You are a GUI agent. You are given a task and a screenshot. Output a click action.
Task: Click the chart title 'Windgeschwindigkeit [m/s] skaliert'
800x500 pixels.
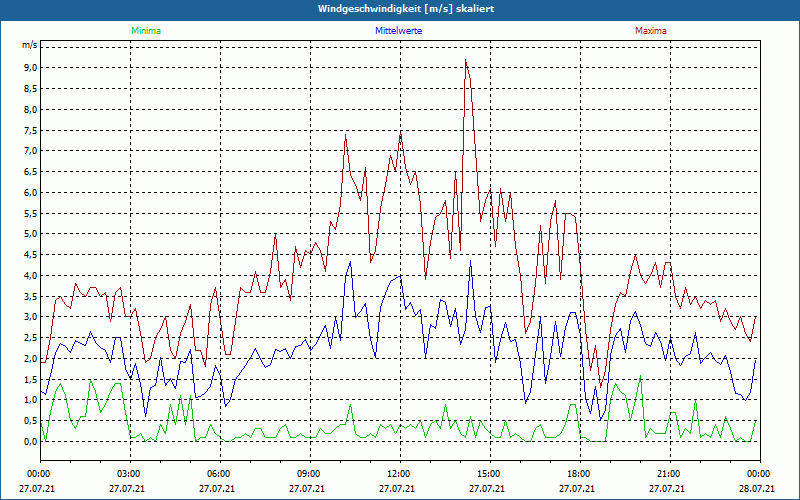coord(406,9)
